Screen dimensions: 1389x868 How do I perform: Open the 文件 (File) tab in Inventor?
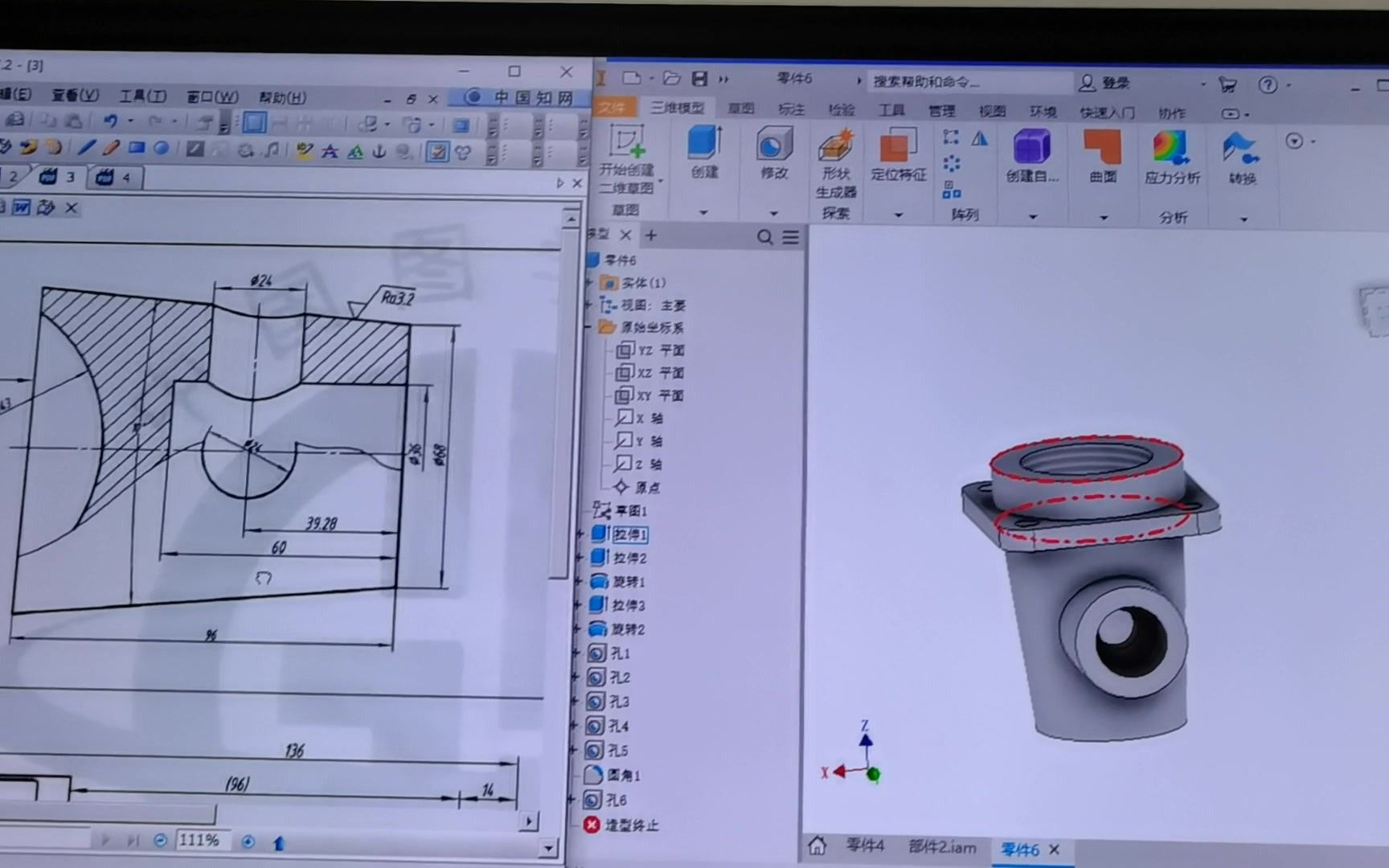(x=613, y=107)
